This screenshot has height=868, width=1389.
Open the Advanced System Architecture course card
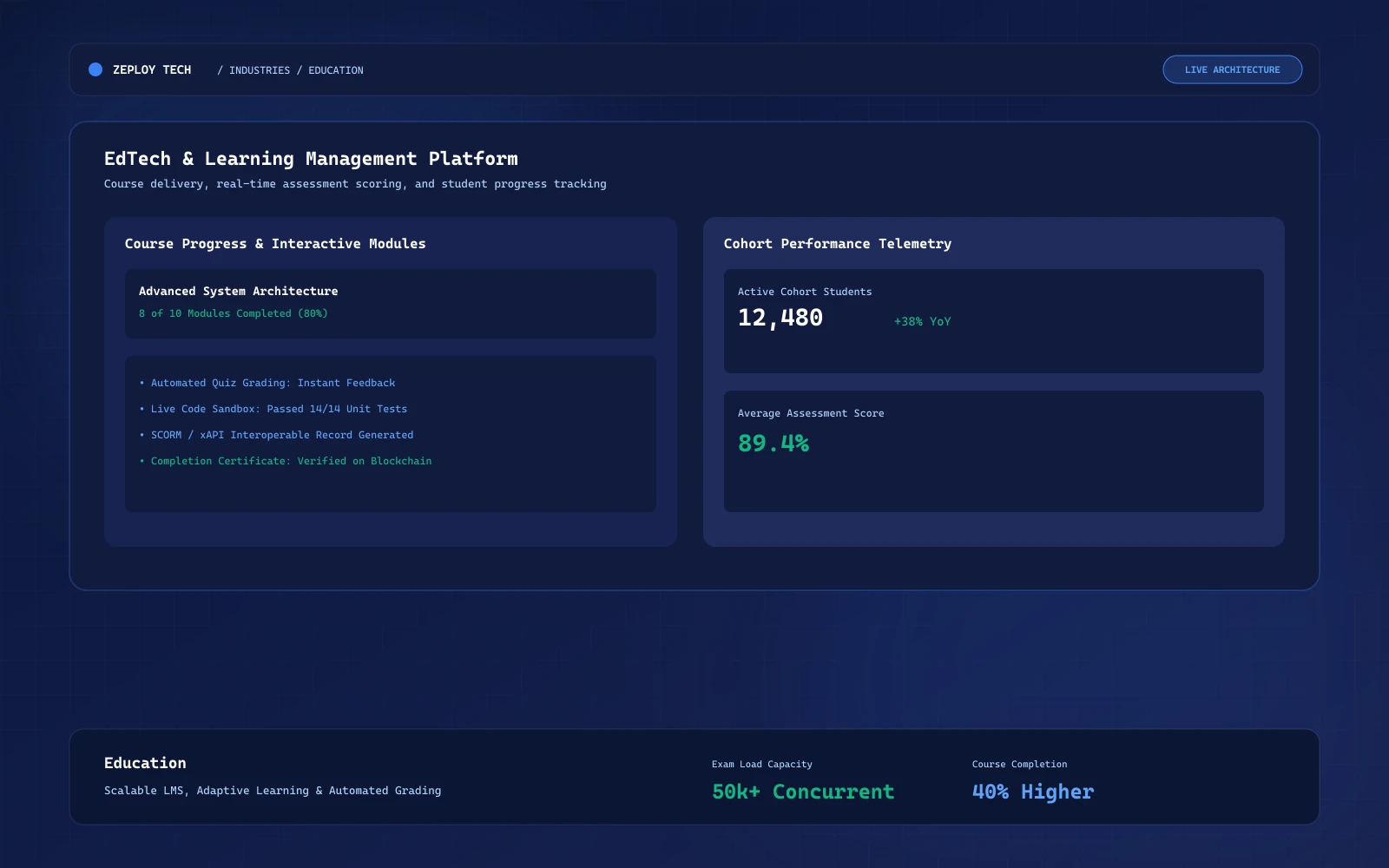click(x=391, y=304)
